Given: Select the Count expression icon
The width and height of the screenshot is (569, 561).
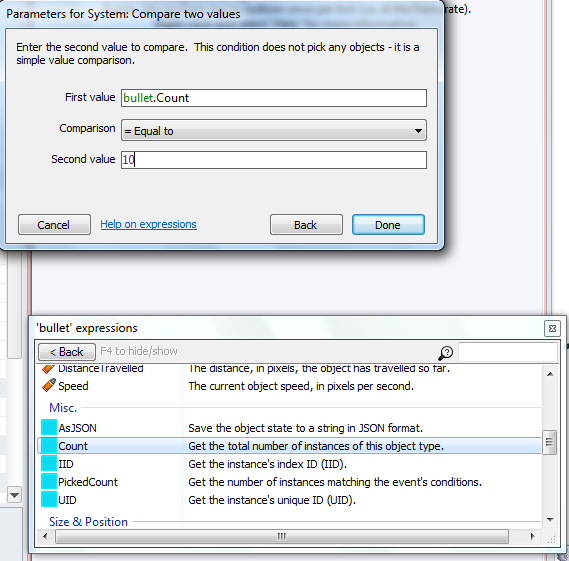Looking at the screenshot, I should click(49, 446).
